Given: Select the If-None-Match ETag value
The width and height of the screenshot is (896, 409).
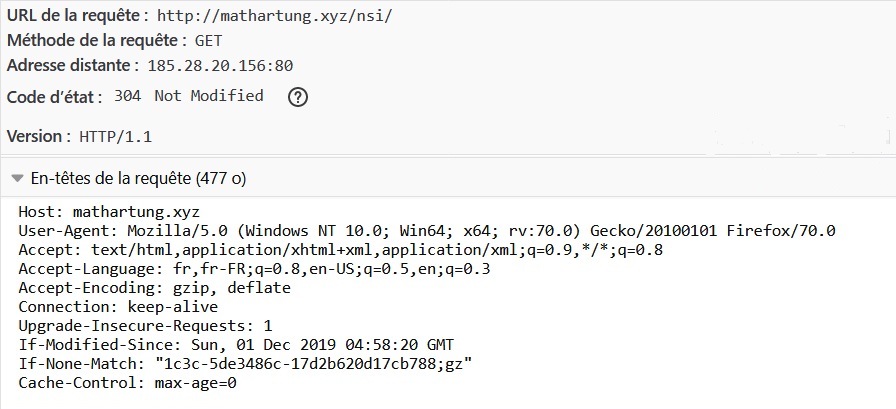Looking at the screenshot, I should pyautogui.click(x=314, y=364).
